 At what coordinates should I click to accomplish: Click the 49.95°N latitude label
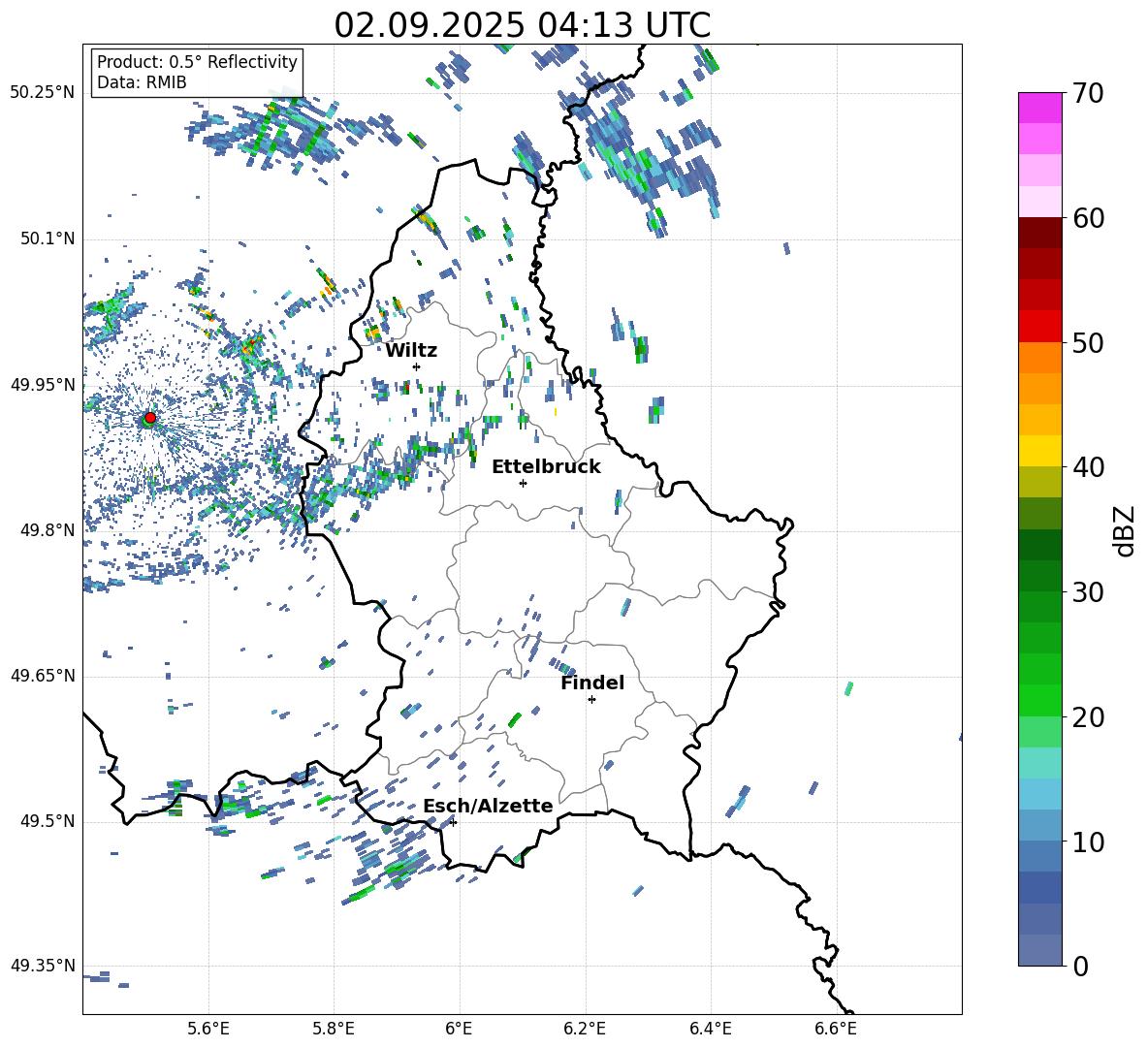click(x=43, y=385)
